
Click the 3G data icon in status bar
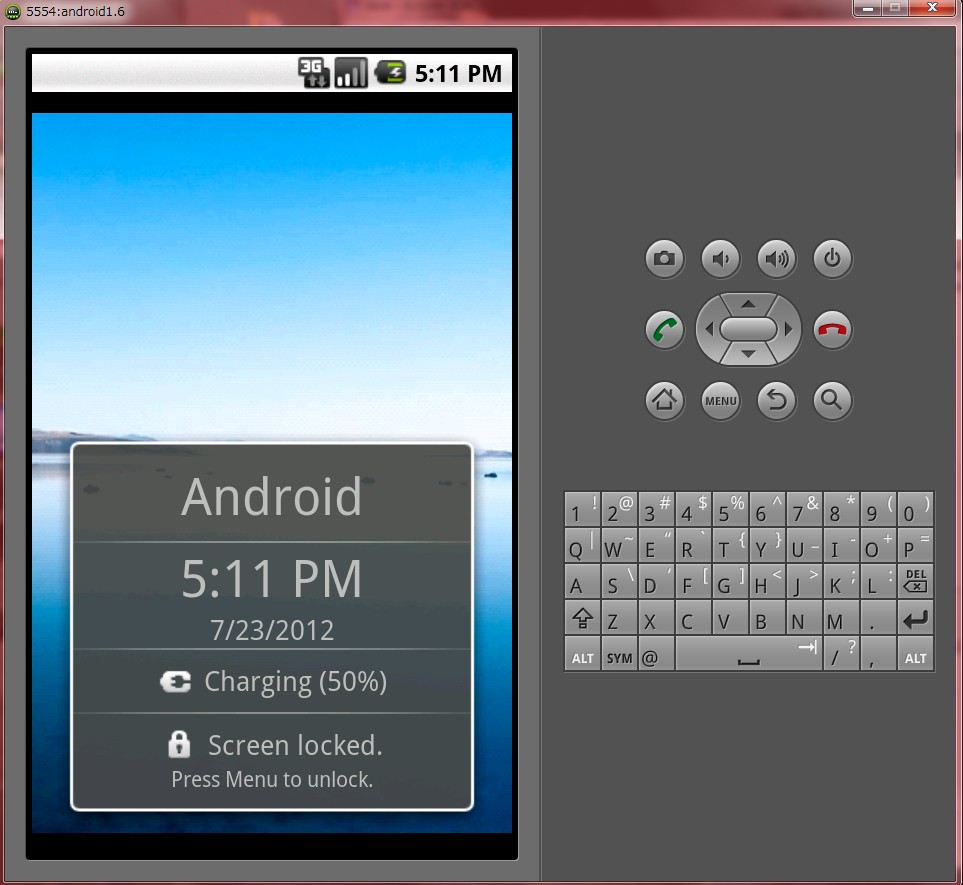click(314, 72)
